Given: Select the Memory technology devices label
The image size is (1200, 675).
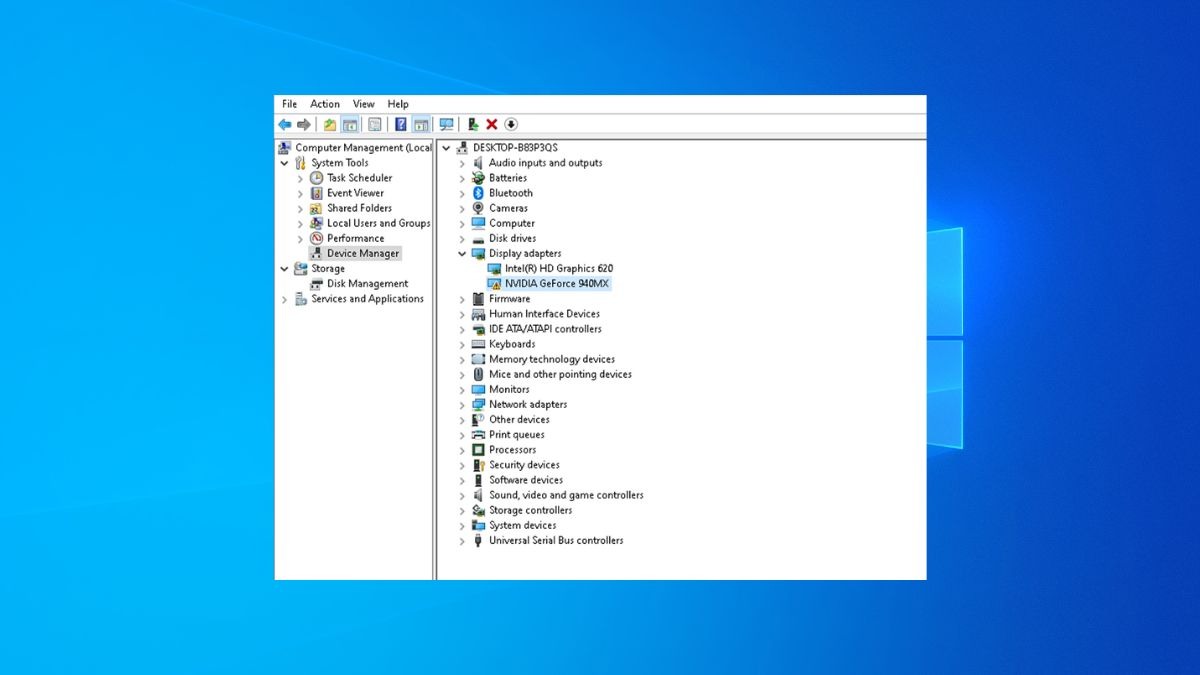Looking at the screenshot, I should [552, 359].
